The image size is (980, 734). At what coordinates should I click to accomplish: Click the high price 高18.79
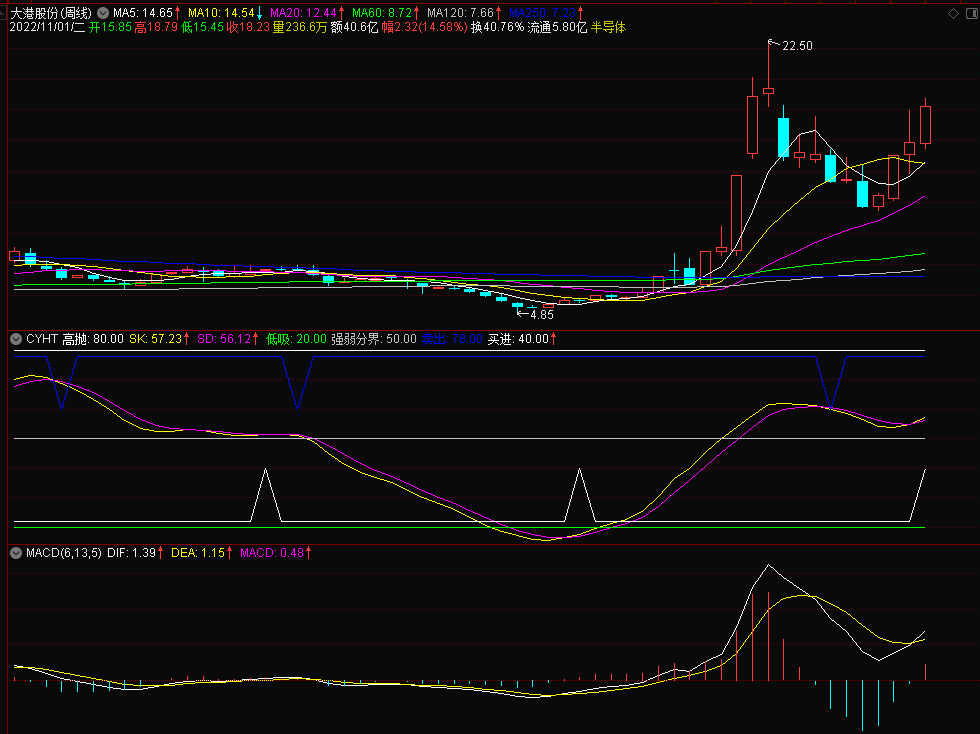156,27
